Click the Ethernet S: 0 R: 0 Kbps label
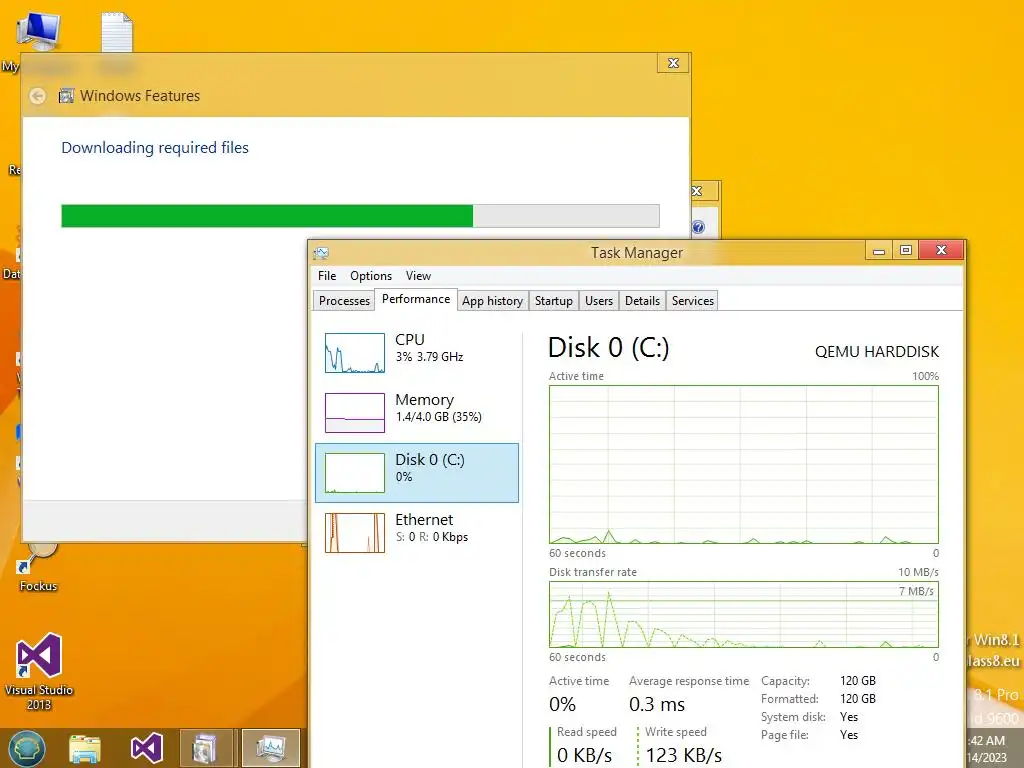This screenshot has width=1024, height=768. tap(431, 528)
